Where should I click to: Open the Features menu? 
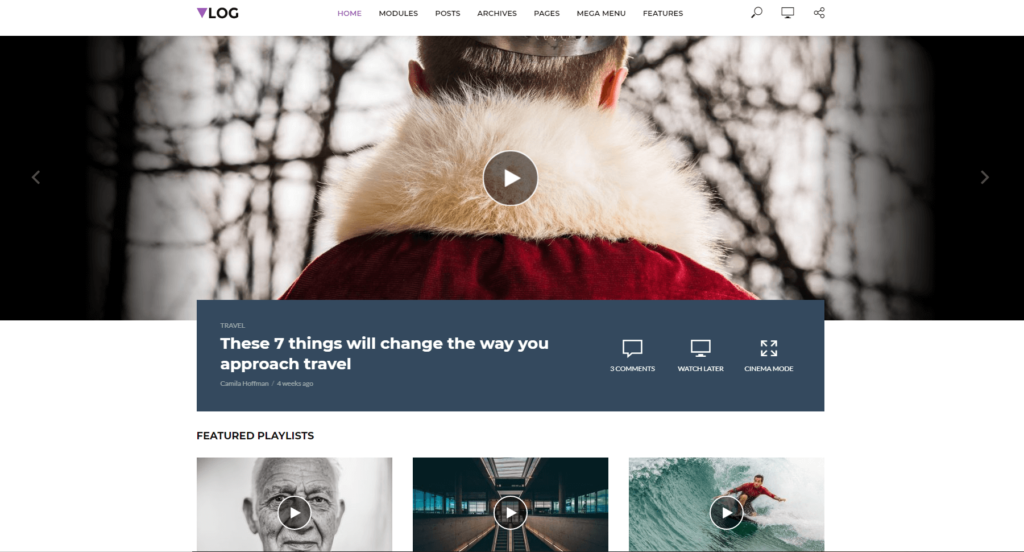663,13
